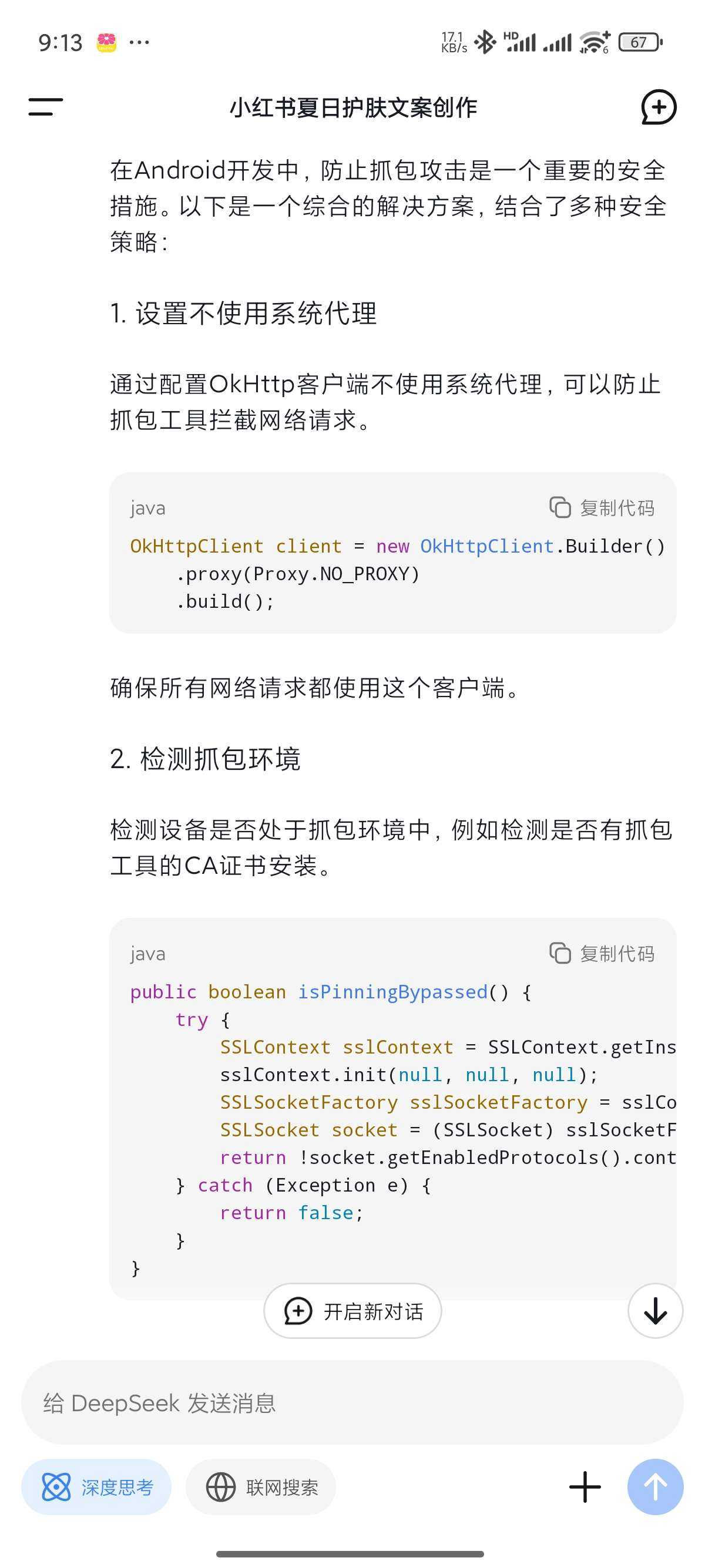Tap heading 2. 检测抓包环境
Image resolution: width=705 pixels, height=1568 pixels.
(x=205, y=759)
